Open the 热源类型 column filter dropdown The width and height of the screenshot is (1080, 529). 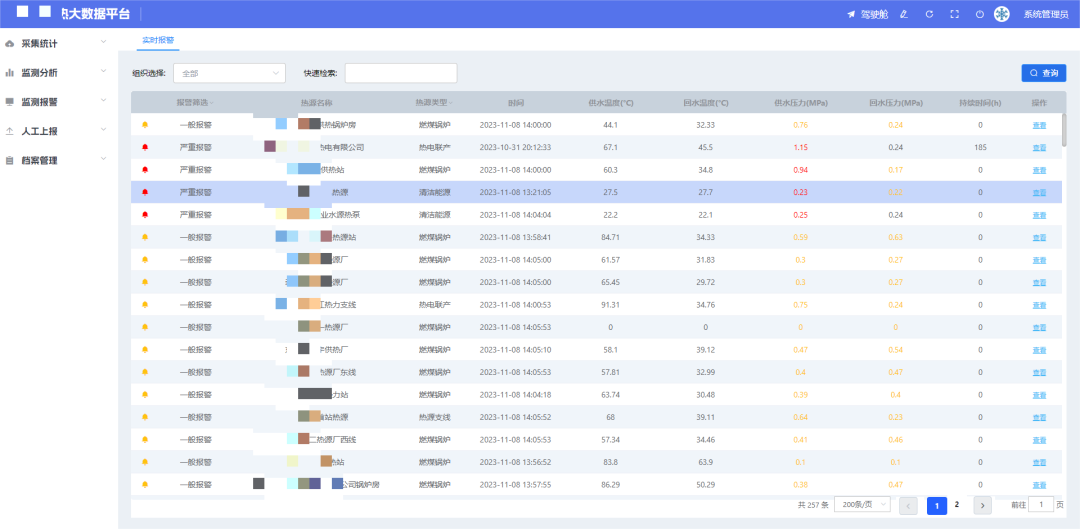451,103
